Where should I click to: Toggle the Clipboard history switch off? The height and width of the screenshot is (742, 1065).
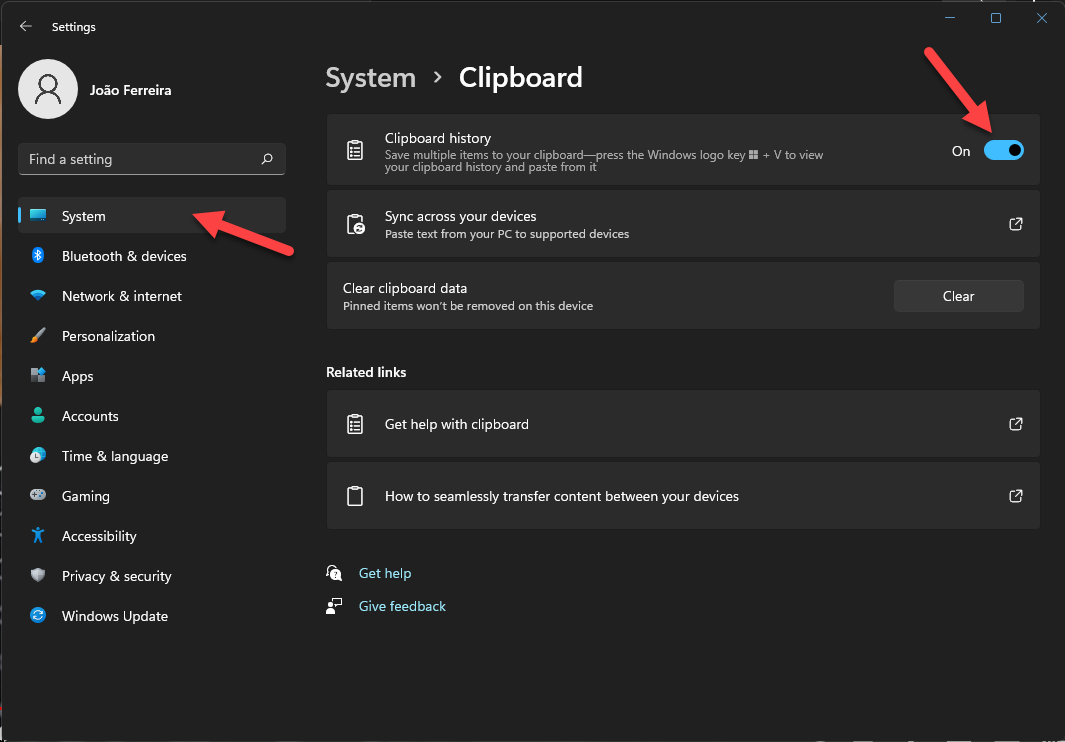(x=1003, y=150)
